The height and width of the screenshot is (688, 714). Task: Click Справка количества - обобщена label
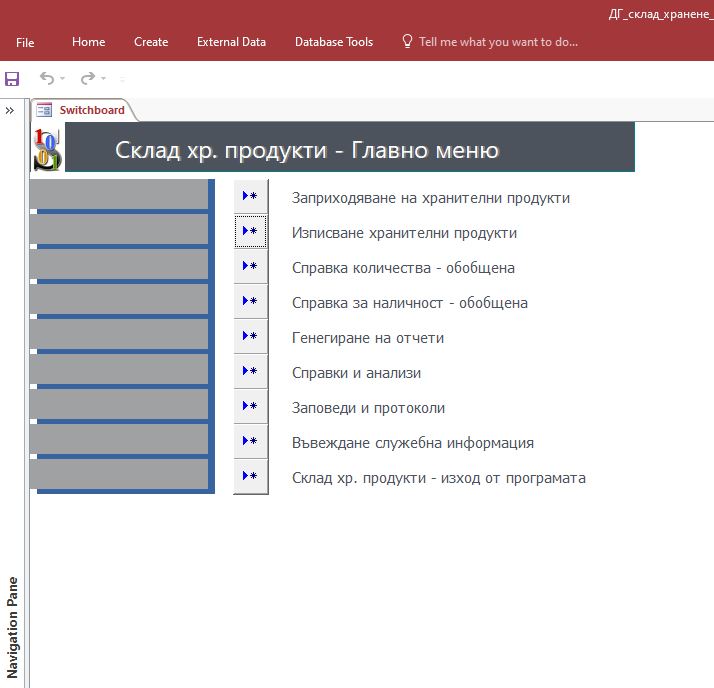pos(403,268)
